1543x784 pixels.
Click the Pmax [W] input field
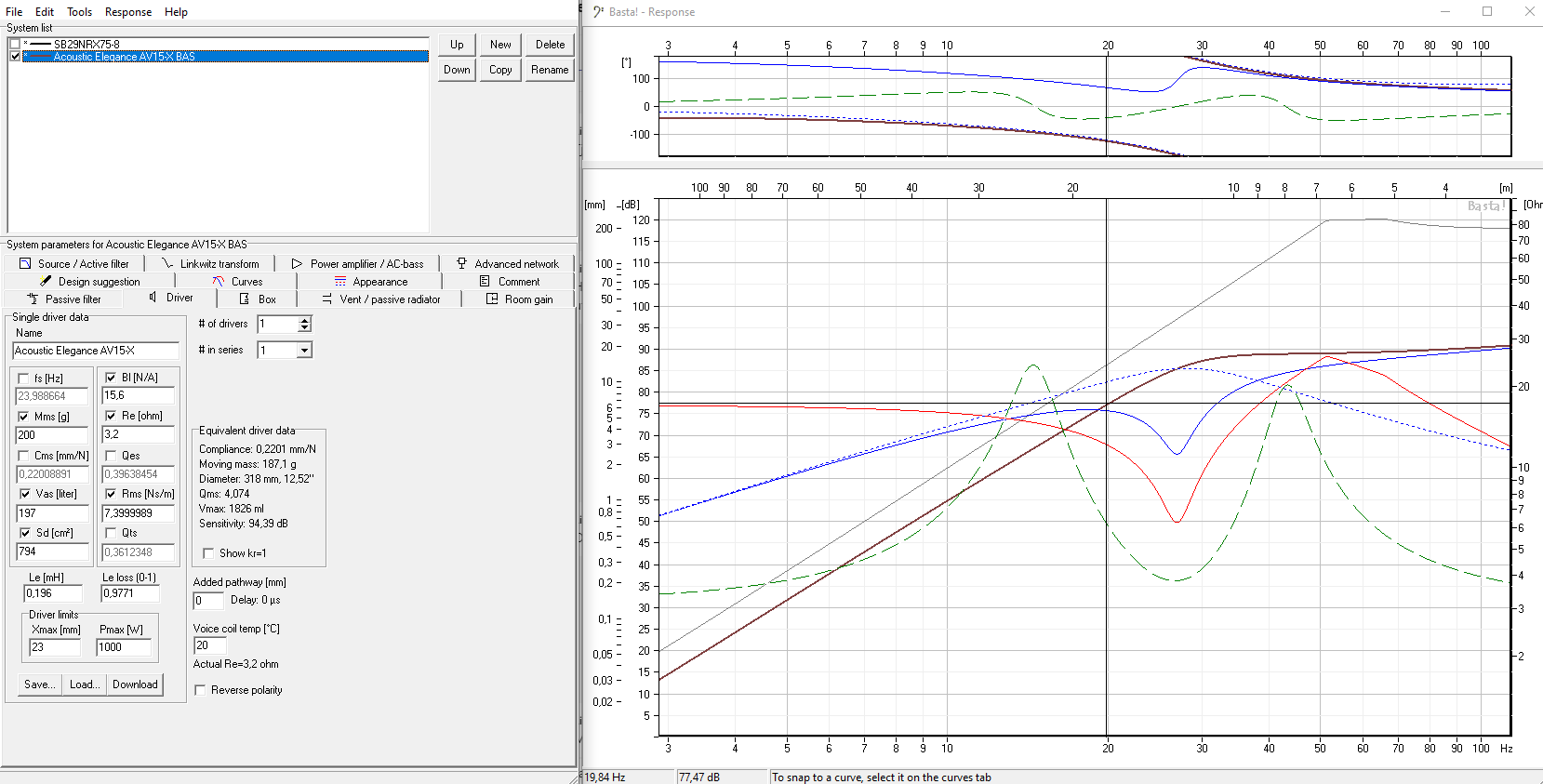pos(124,647)
